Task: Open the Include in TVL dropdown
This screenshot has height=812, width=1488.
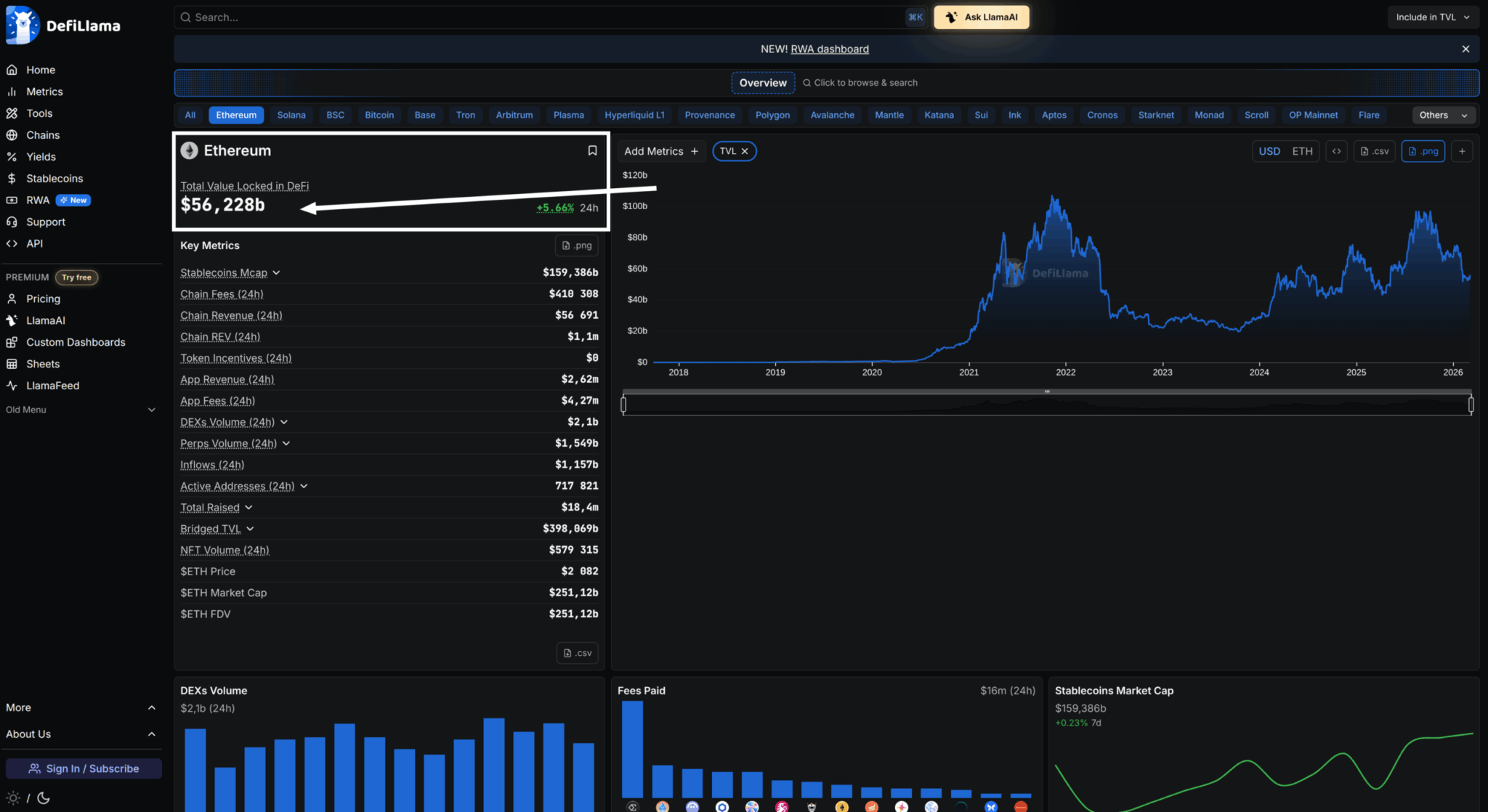Action: pos(1433,17)
